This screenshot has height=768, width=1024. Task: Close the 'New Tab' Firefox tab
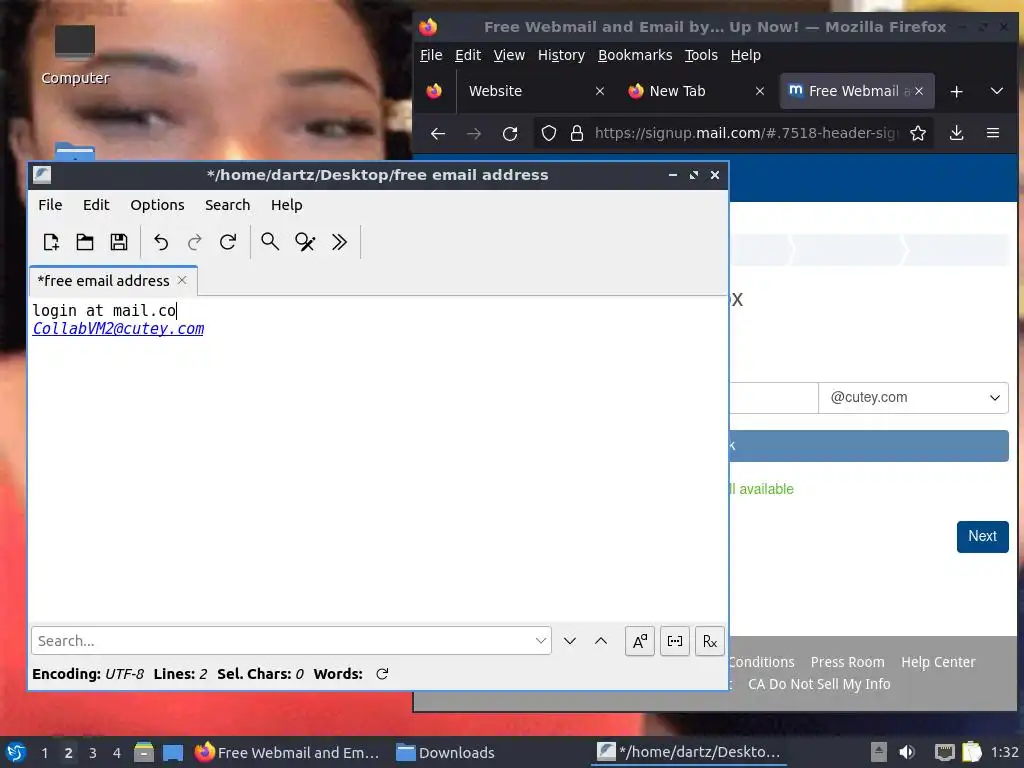760,91
